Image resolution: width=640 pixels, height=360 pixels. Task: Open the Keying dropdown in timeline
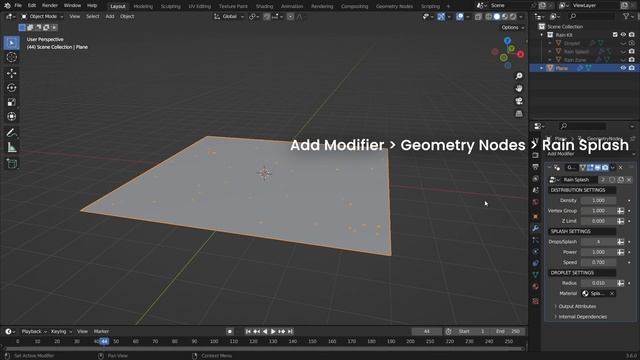(61, 331)
